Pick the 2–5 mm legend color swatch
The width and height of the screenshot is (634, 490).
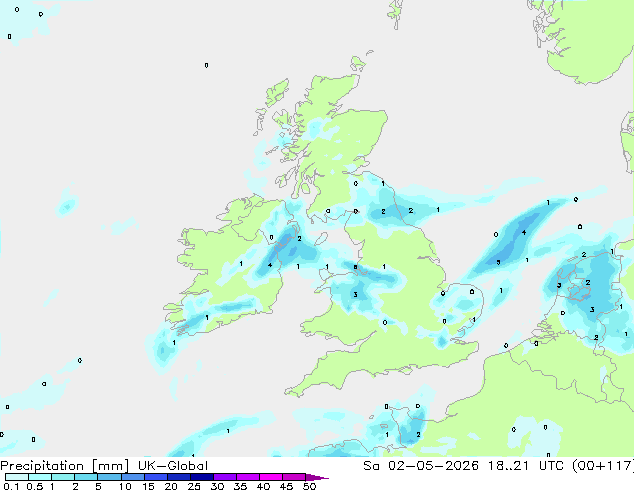(x=86, y=477)
